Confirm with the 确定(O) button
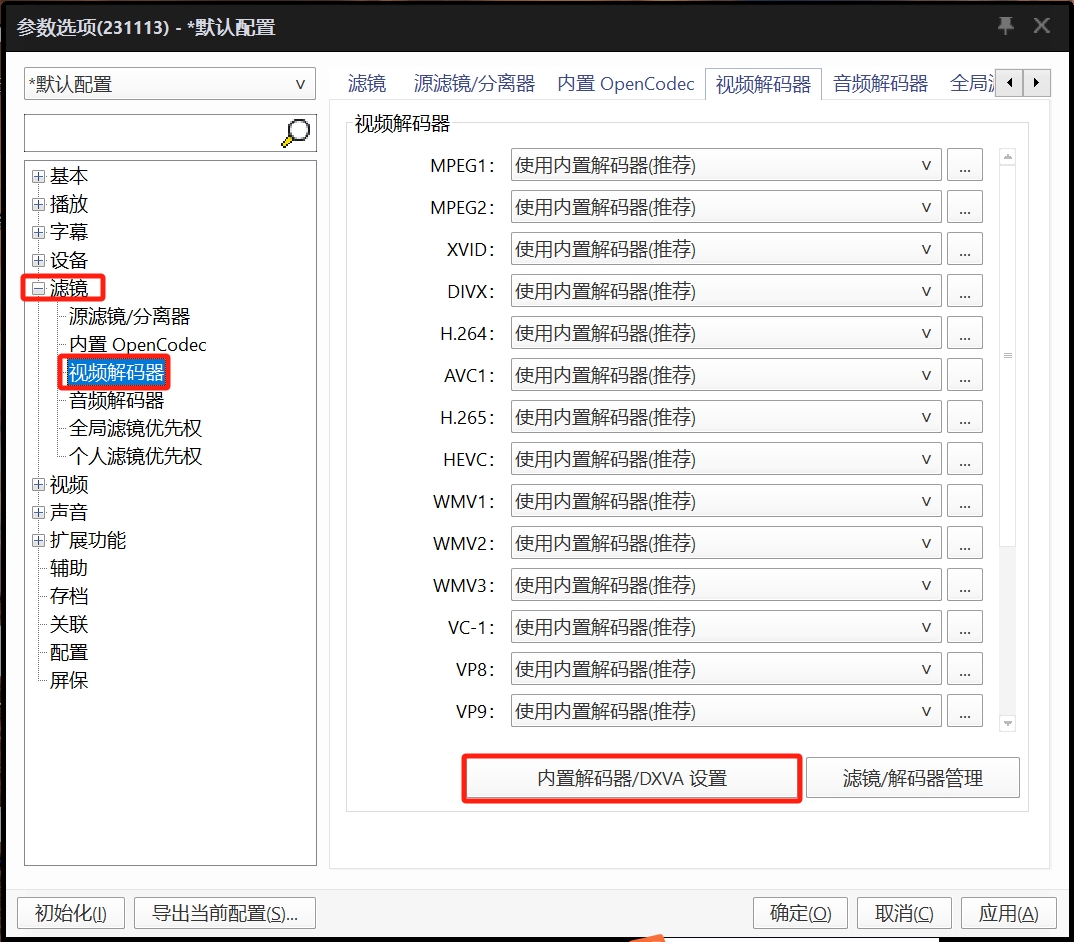 800,913
